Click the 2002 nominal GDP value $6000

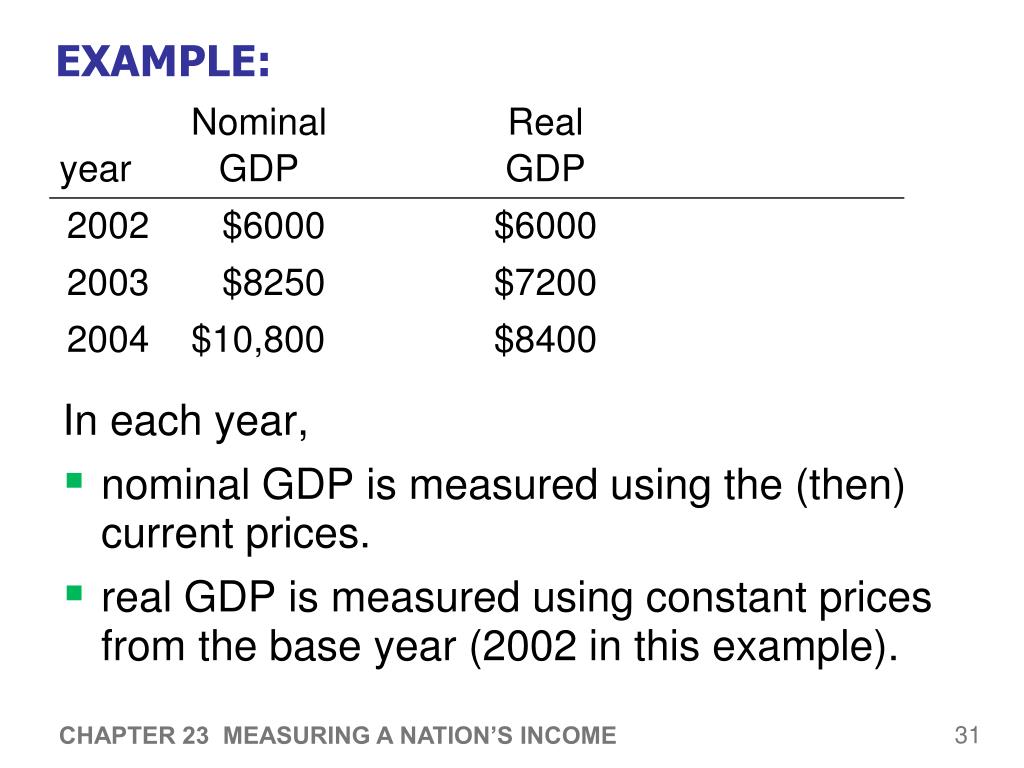pyautogui.click(x=273, y=227)
